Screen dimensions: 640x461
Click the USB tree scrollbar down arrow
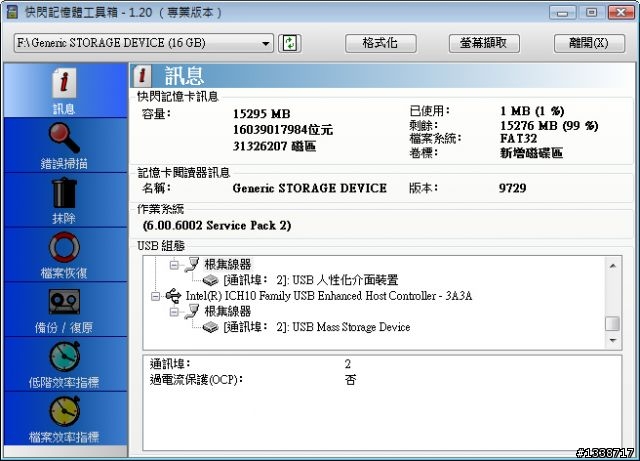pos(613,340)
